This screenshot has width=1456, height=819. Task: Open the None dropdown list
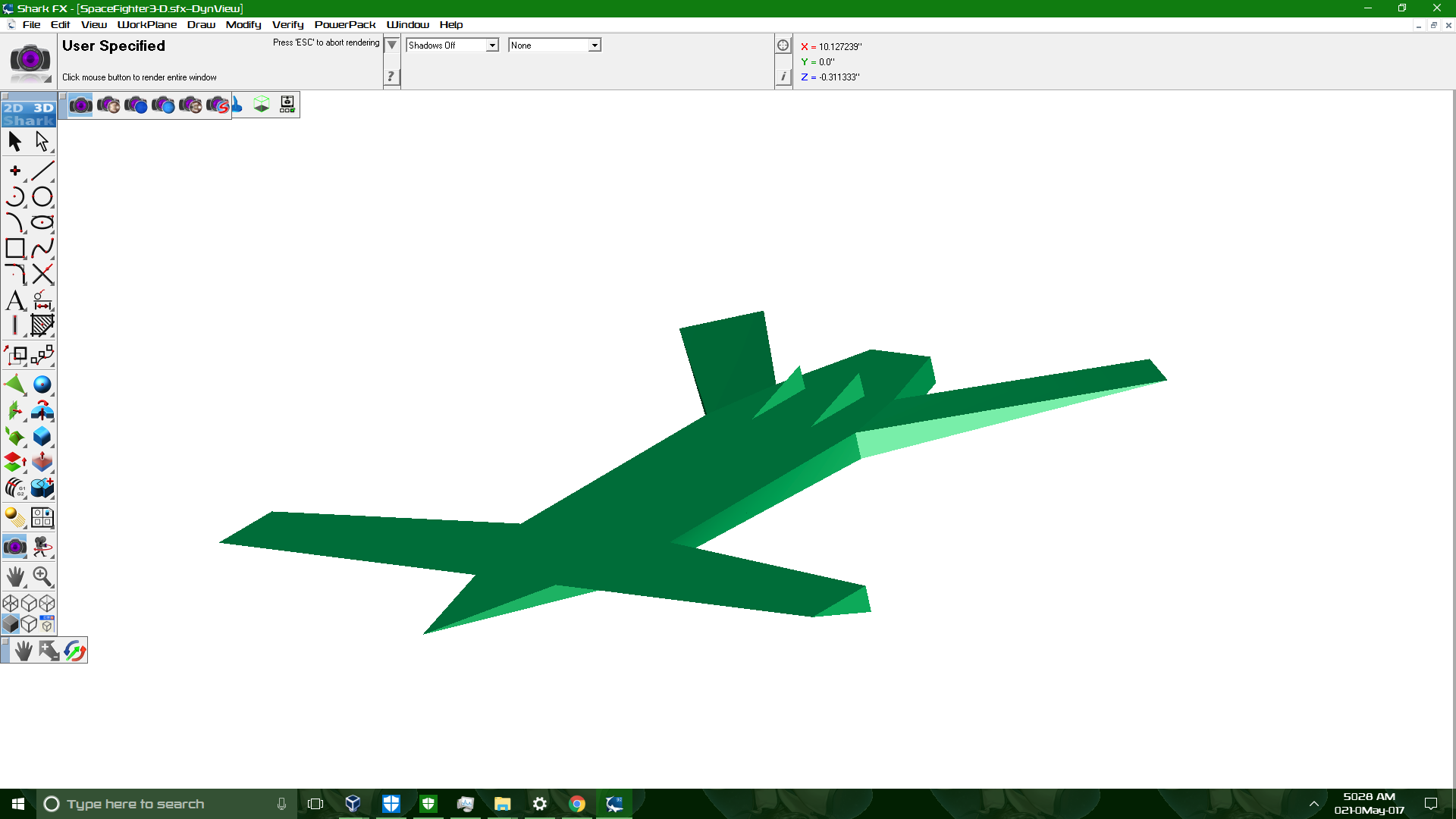[595, 45]
